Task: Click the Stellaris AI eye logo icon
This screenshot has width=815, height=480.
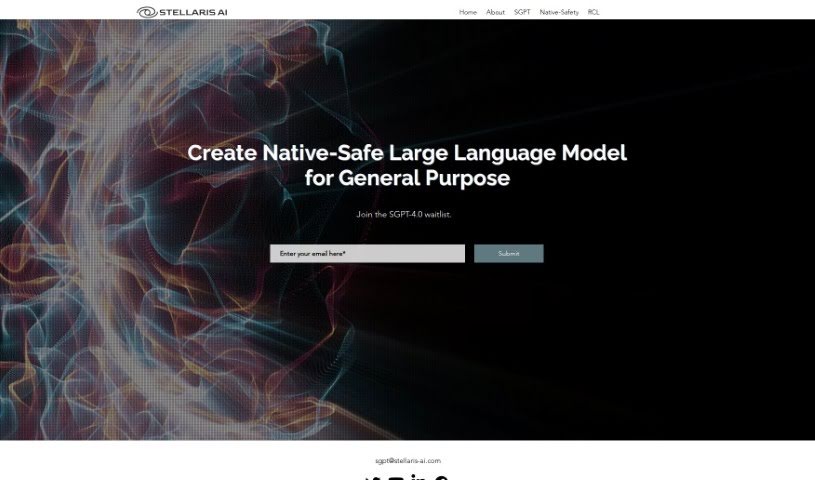Action: coord(147,12)
